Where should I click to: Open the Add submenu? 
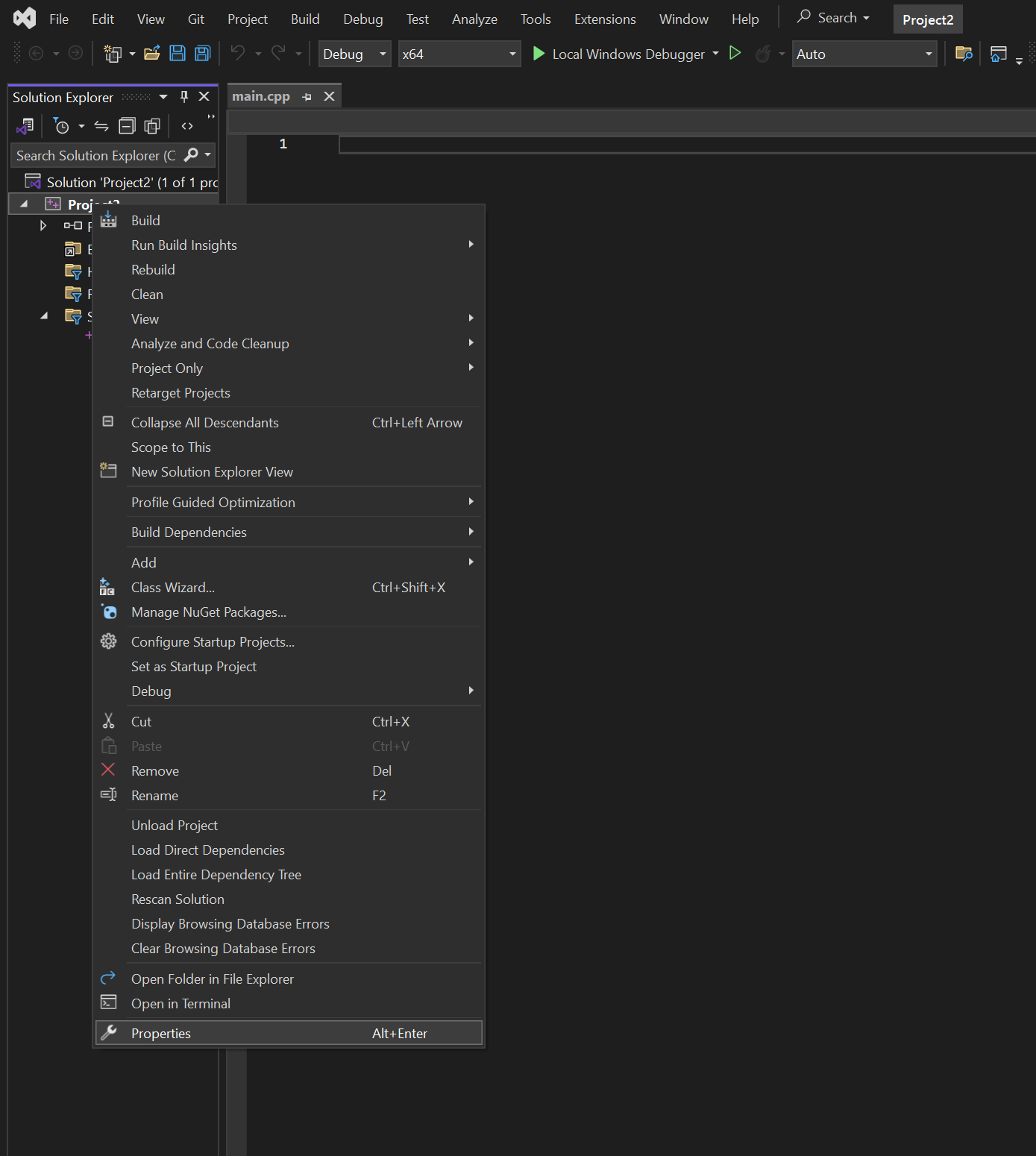(288, 562)
